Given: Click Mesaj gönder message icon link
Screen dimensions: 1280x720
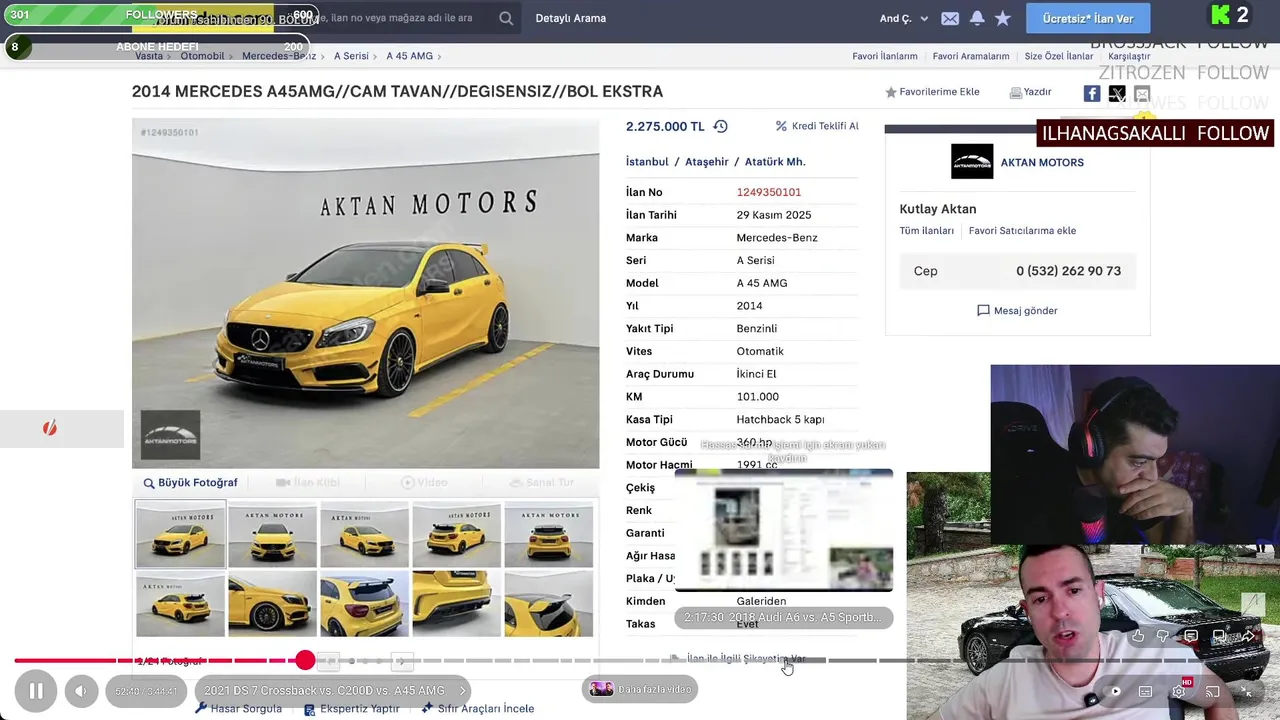Looking at the screenshot, I should 1017,310.
